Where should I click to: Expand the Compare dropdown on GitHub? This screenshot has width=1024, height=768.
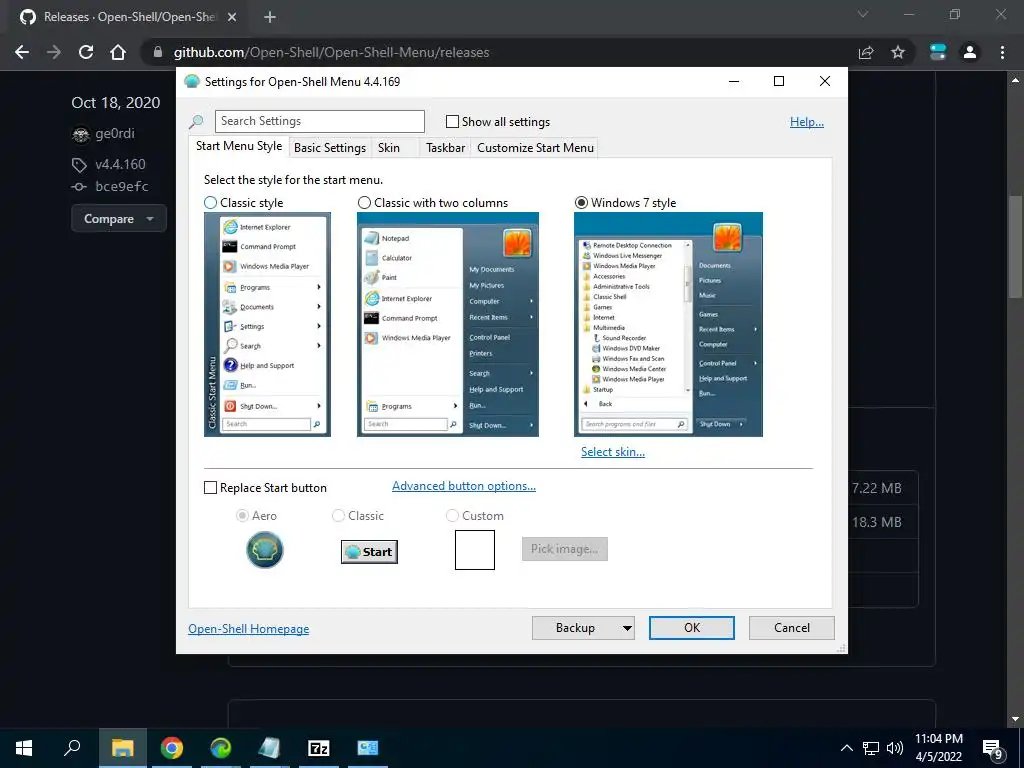119,219
